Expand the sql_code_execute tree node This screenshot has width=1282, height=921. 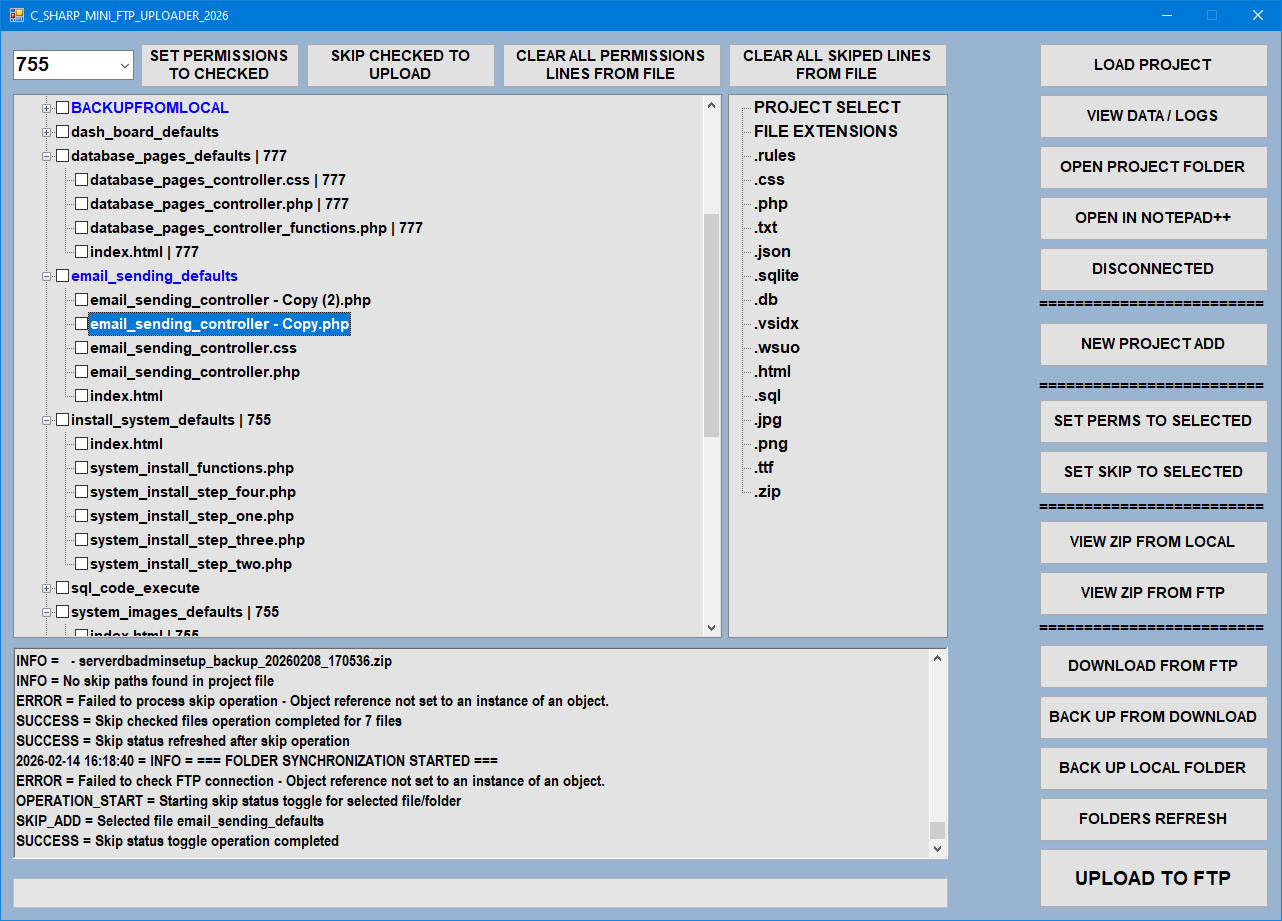tap(46, 588)
